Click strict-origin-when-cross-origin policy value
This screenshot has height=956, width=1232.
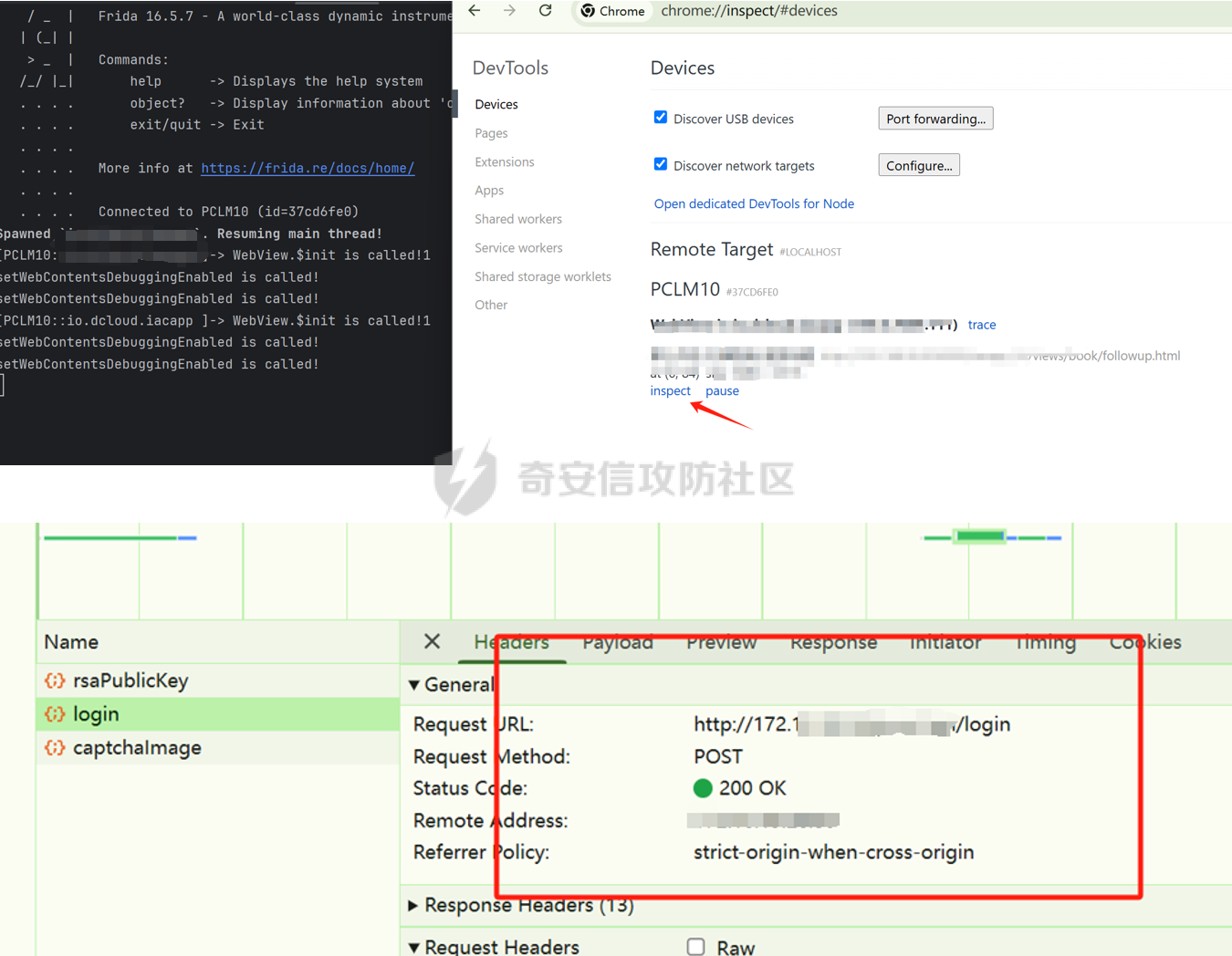(833, 852)
